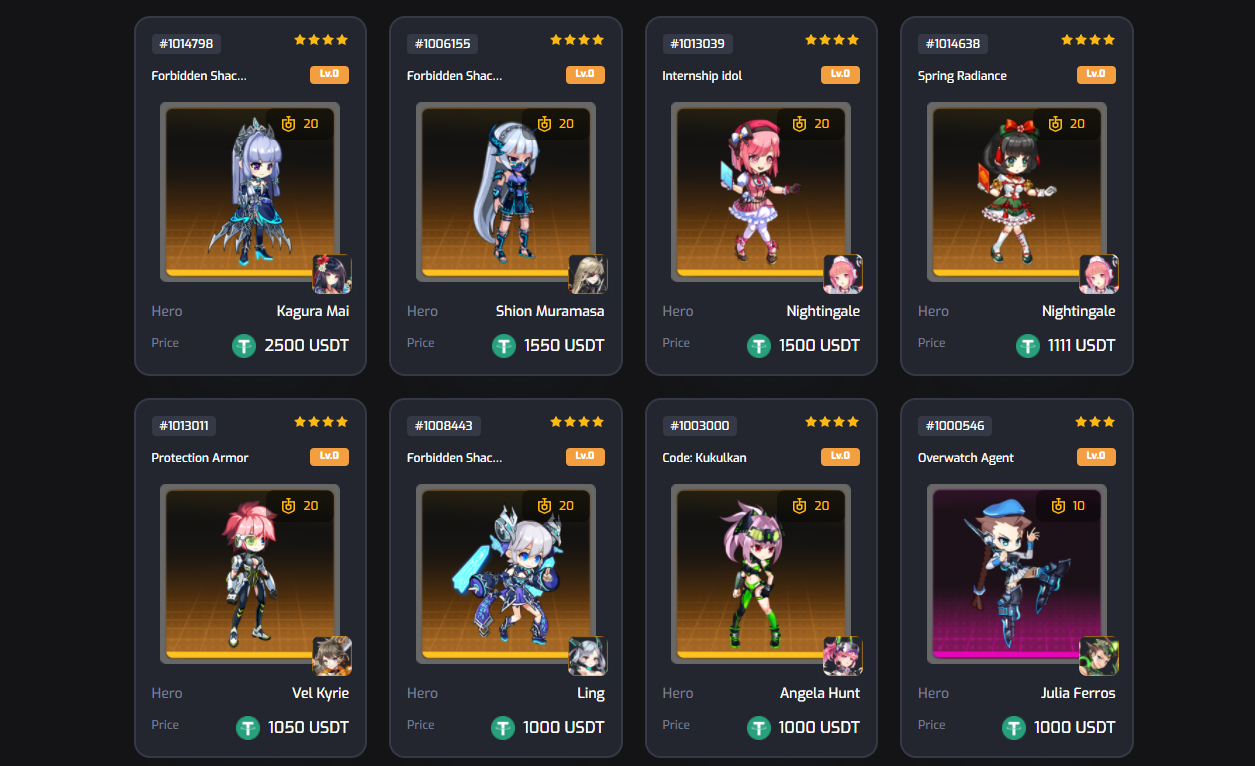The image size is (1255, 766).
Task: Click the 1050 USDT price on Vel Kyrie
Action: tap(308, 728)
